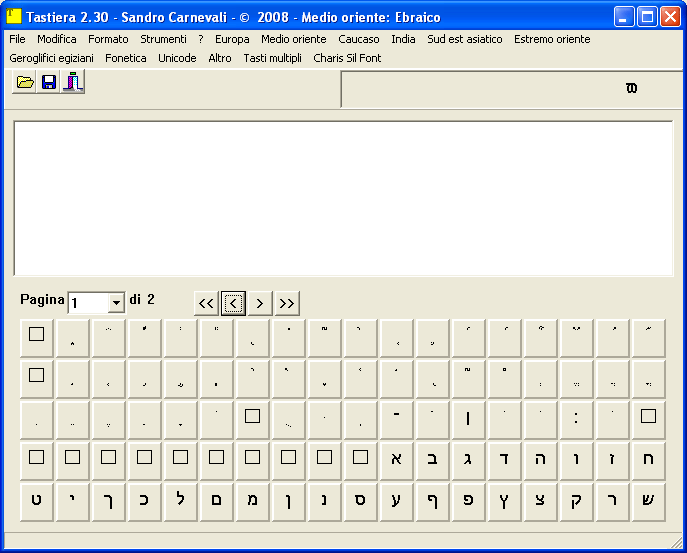This screenshot has width=687, height=553.
Task: Click the Hebrew letter pe key
Action: pos(468,500)
